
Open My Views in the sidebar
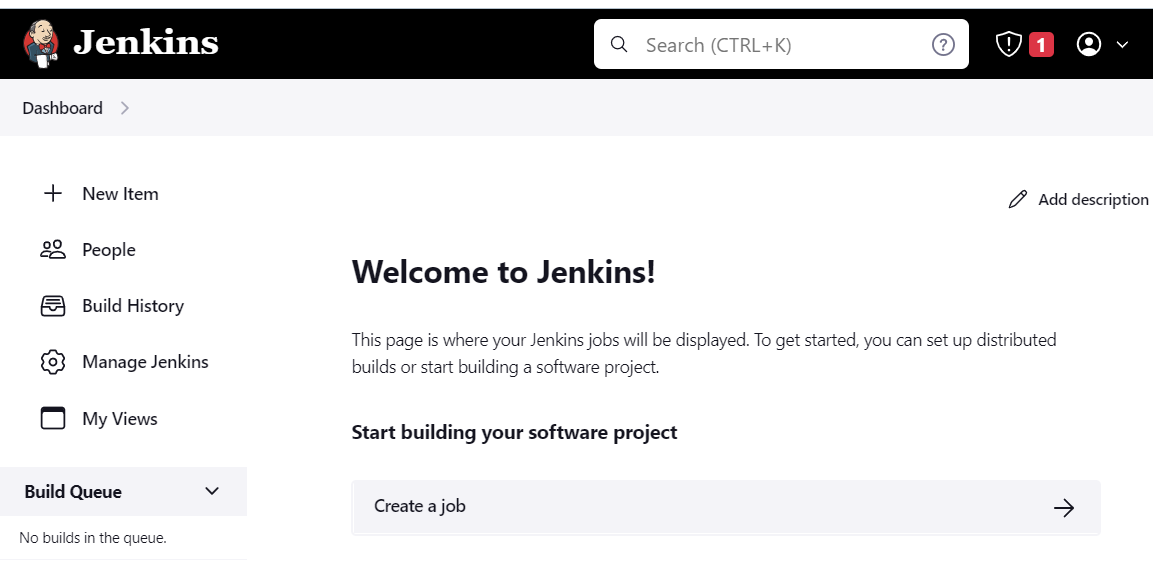point(120,418)
